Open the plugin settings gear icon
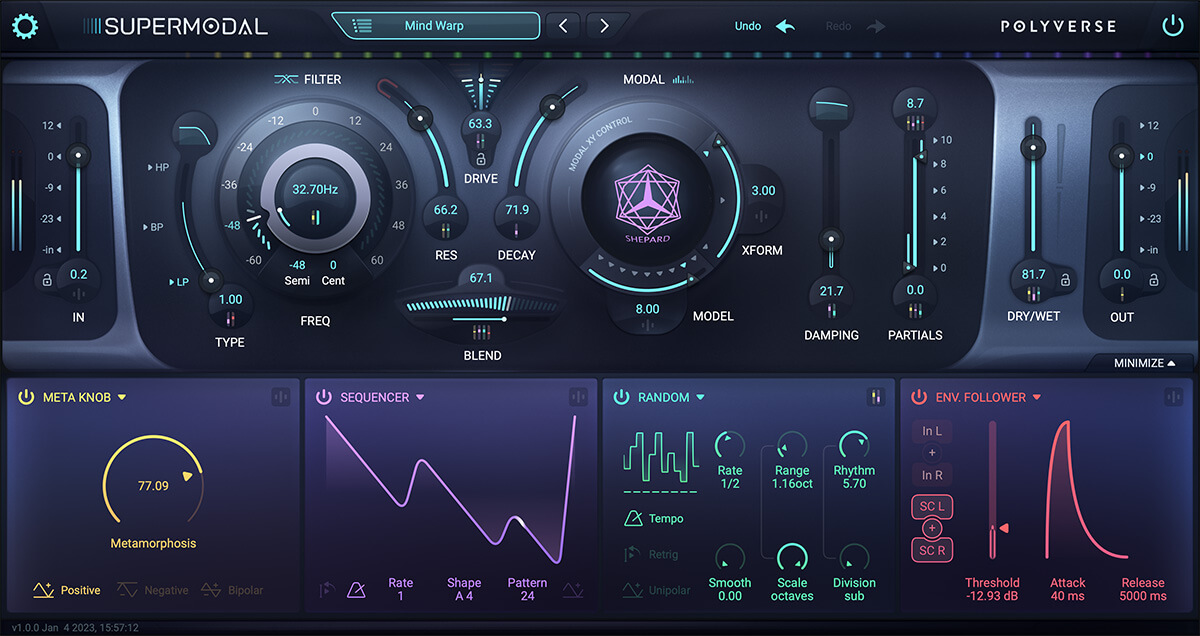 [24, 26]
